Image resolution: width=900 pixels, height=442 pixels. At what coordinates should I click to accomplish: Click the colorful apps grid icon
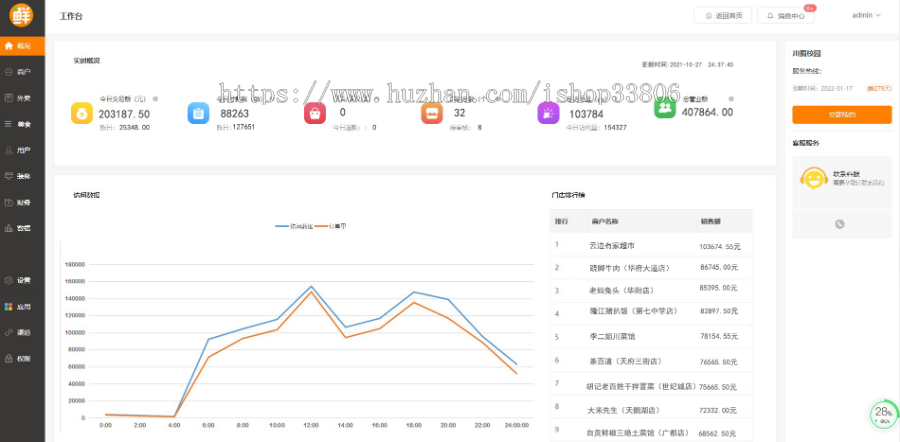[9, 307]
